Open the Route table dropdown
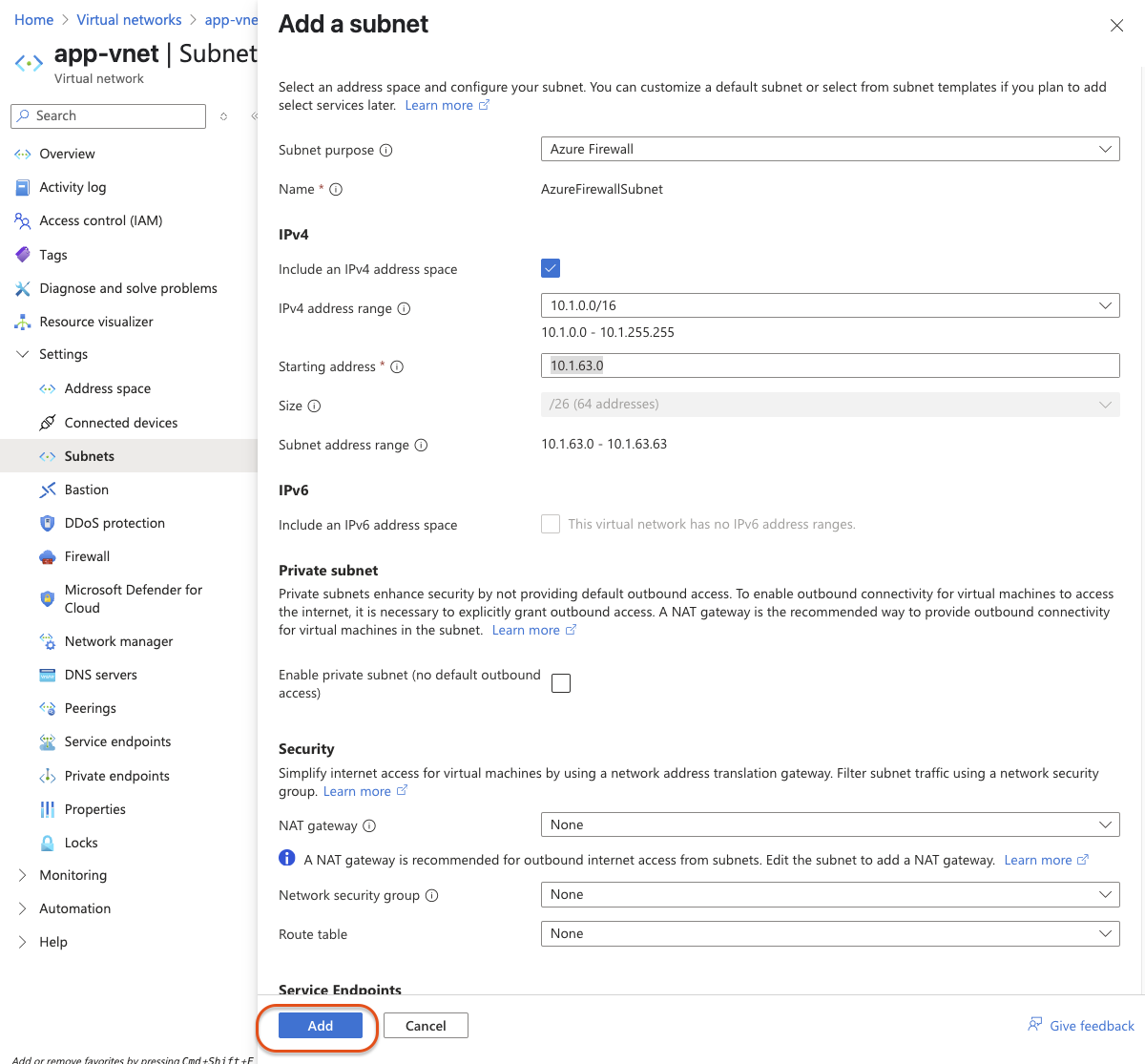The height and width of the screenshot is (1064, 1145). click(x=830, y=933)
